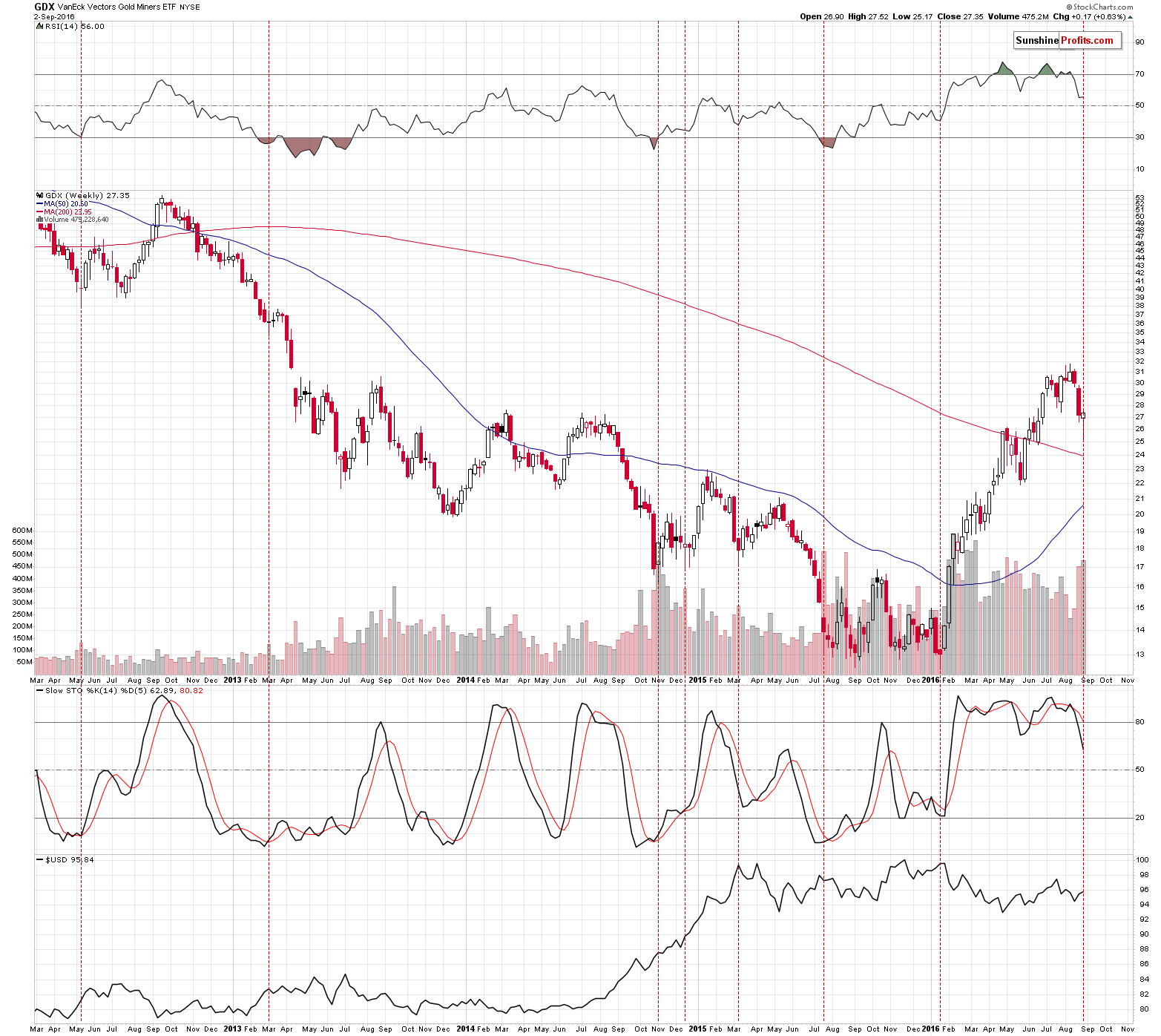This screenshot has height=1036, width=1161.
Task: Click the 'MA(200) 23.95' legend text
Action: click(x=68, y=212)
